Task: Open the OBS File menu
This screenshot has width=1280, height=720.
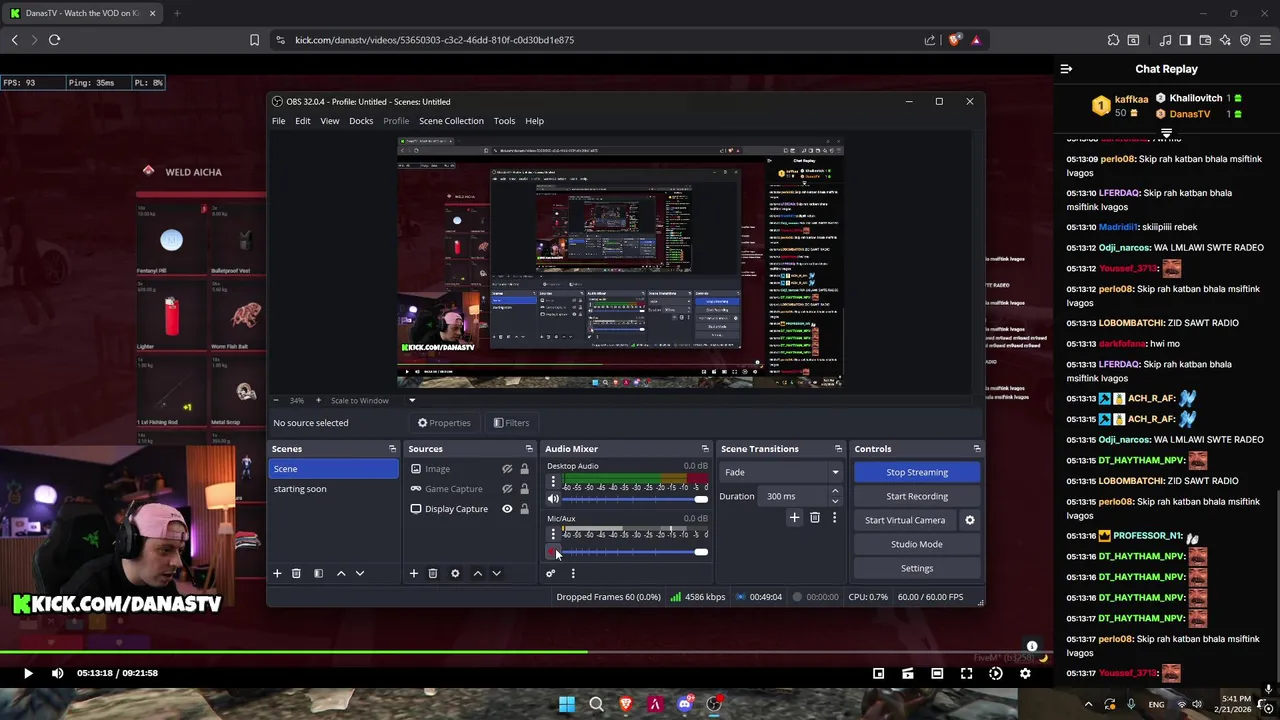Action: pos(278,121)
